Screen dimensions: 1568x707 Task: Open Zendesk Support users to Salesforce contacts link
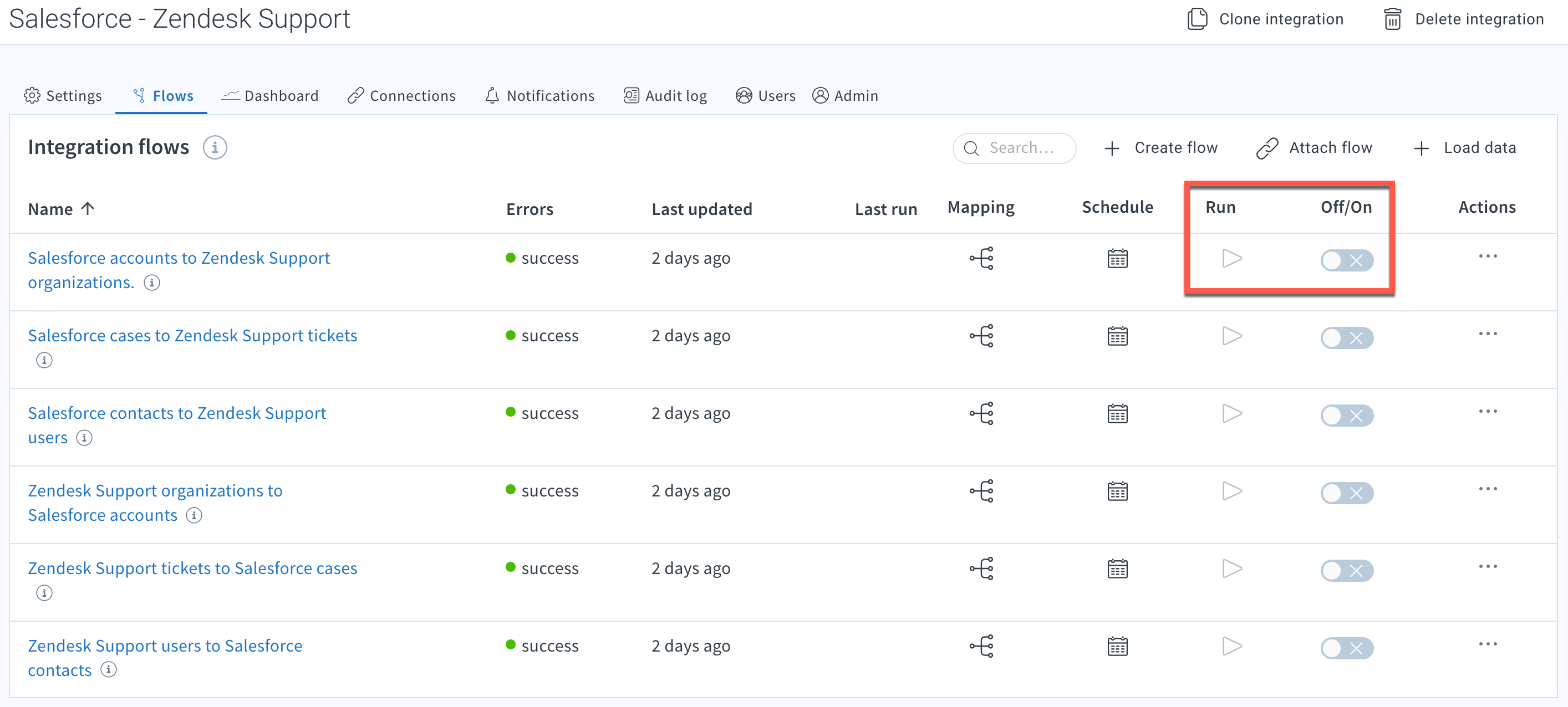coord(165,658)
